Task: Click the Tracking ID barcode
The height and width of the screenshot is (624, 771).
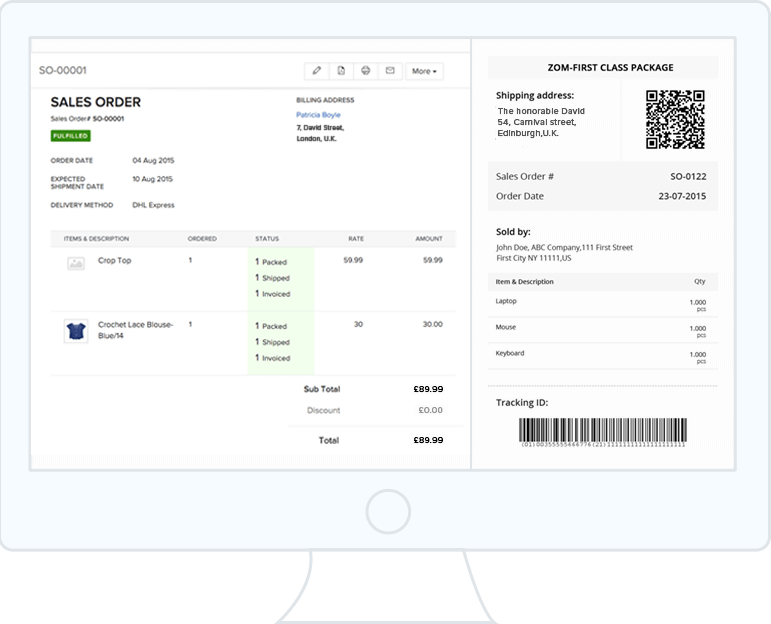Action: (x=603, y=432)
